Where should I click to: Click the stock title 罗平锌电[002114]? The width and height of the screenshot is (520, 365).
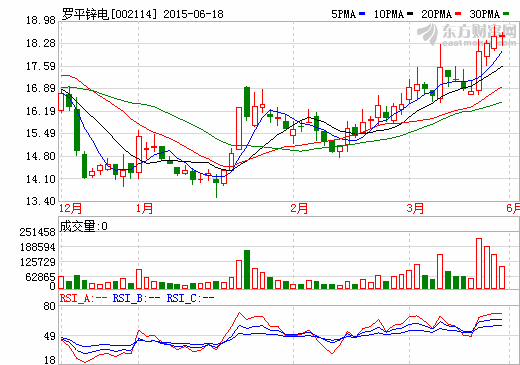coord(109,14)
